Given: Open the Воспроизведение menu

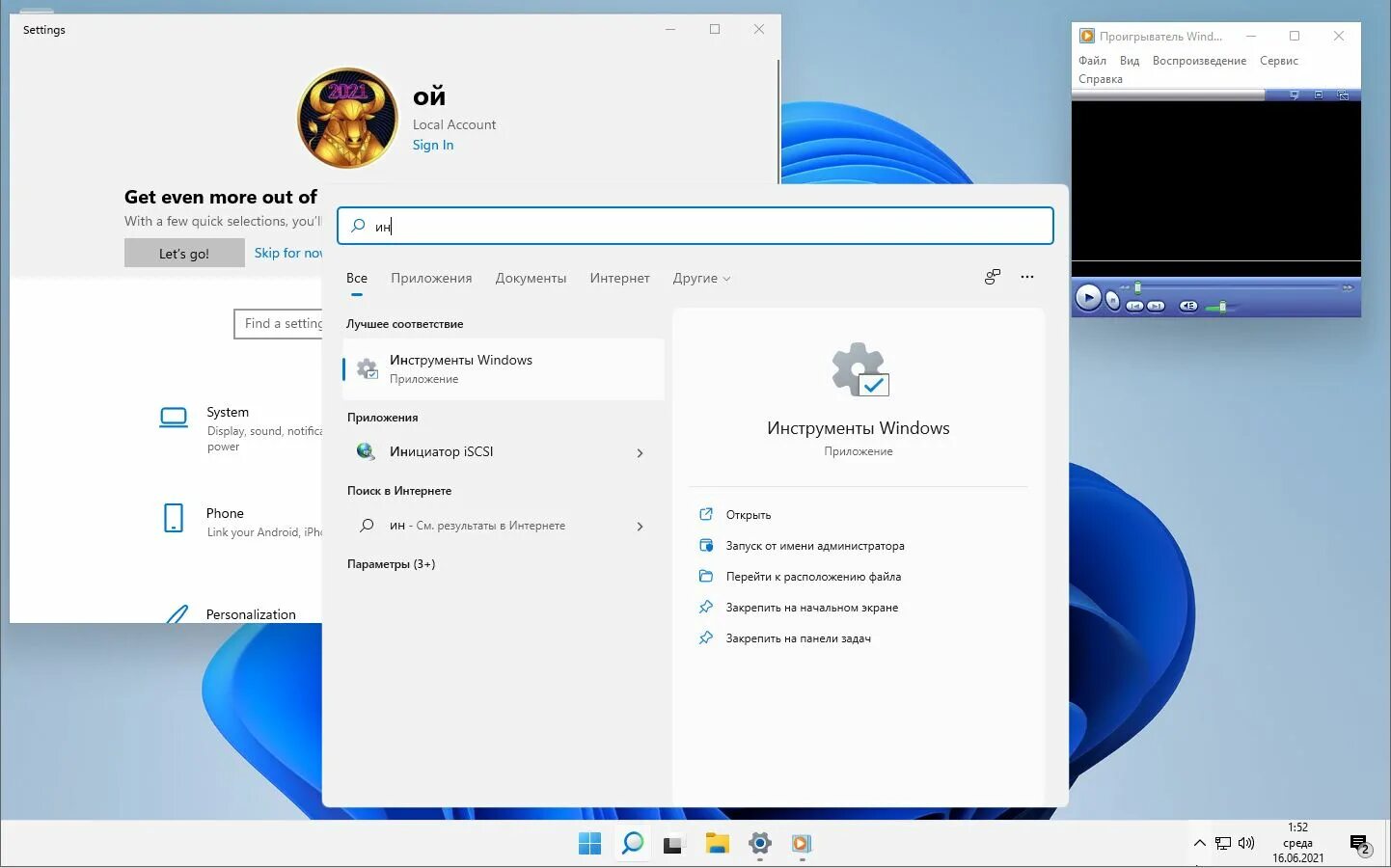Looking at the screenshot, I should pos(1199,61).
